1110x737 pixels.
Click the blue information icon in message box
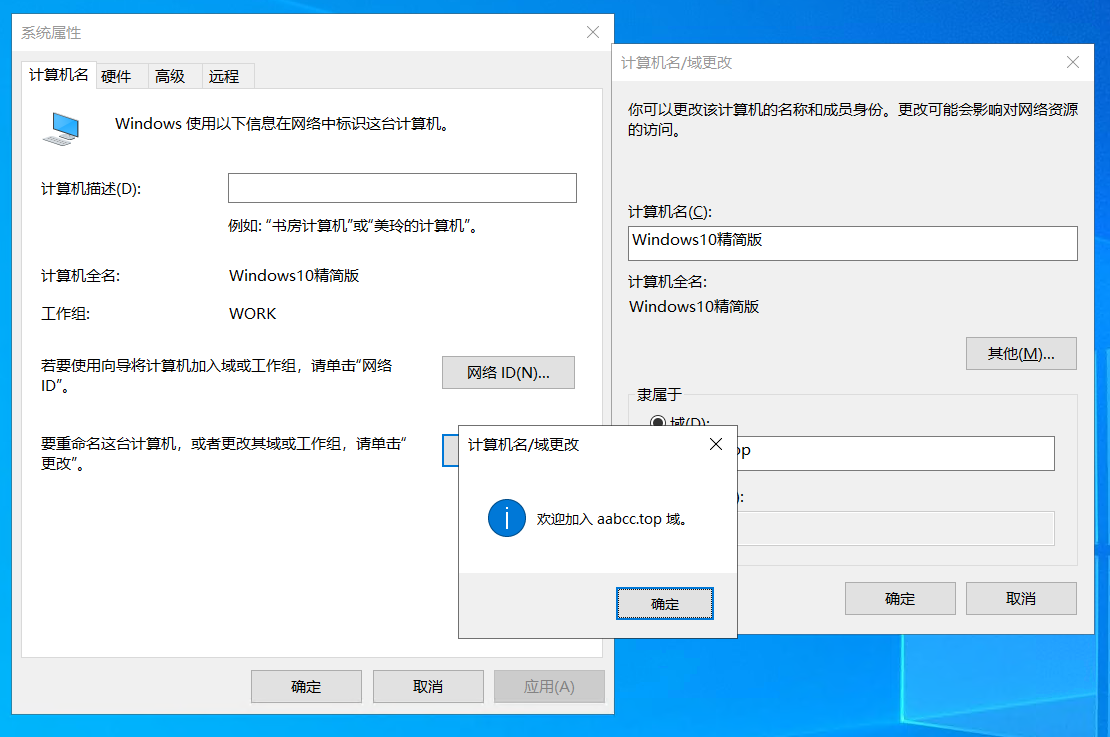click(x=507, y=518)
